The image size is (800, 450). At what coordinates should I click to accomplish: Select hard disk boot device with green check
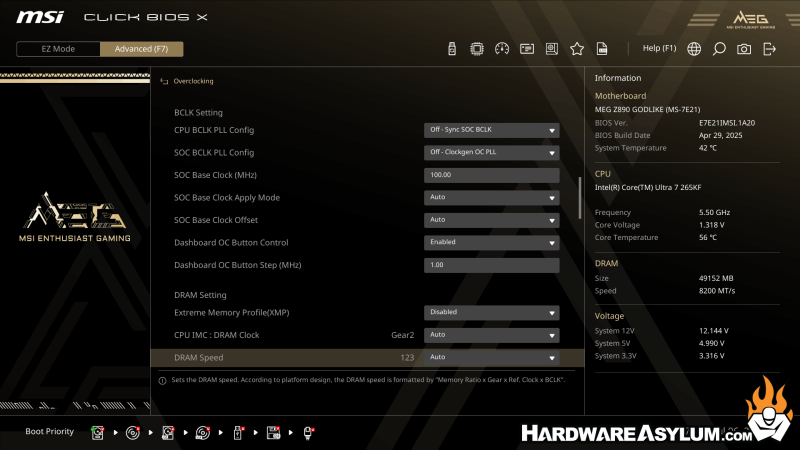point(97,433)
